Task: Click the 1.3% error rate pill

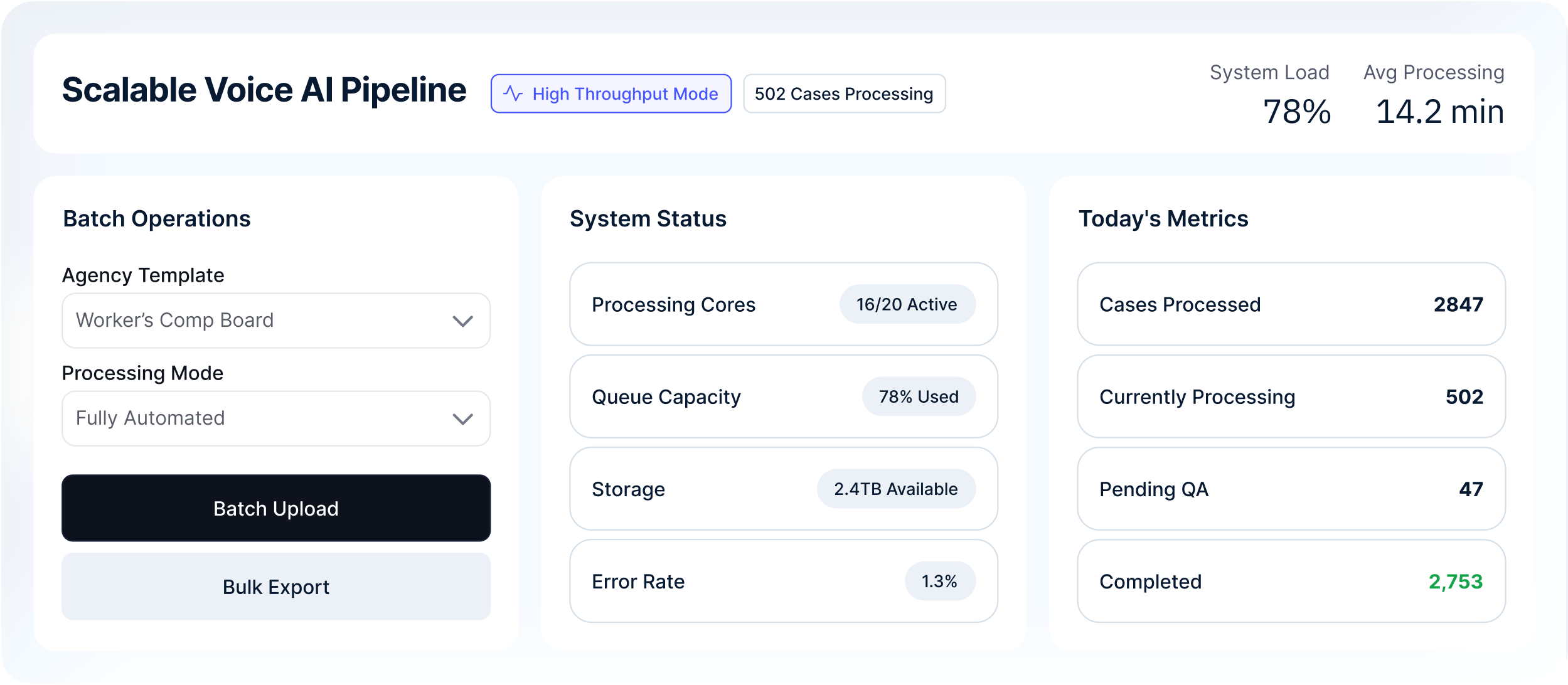Action: coord(939,581)
